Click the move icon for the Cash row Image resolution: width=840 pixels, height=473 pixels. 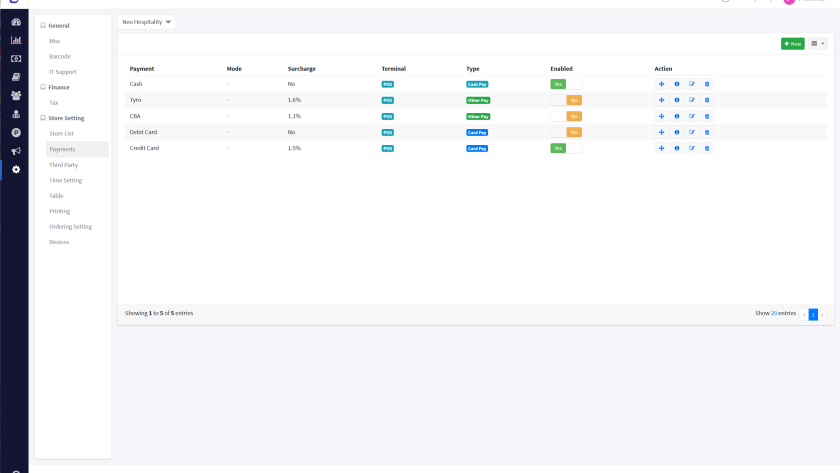pyautogui.click(x=661, y=84)
